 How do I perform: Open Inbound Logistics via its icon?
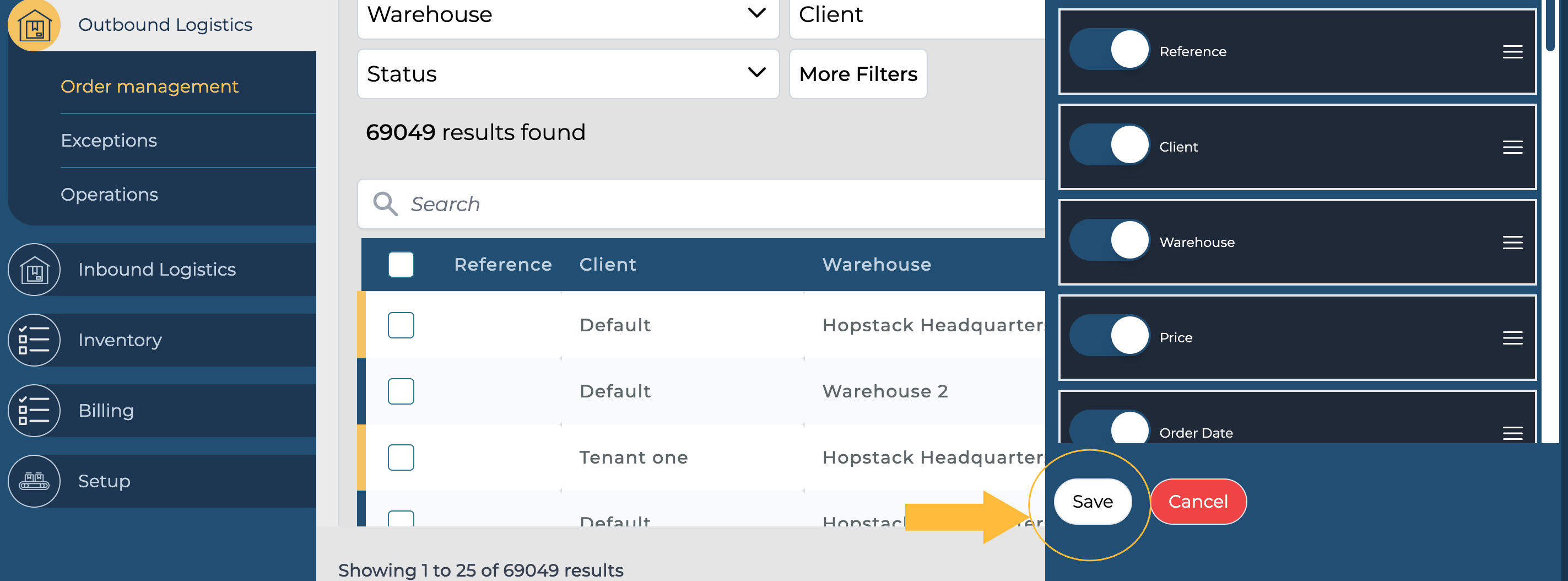34,270
